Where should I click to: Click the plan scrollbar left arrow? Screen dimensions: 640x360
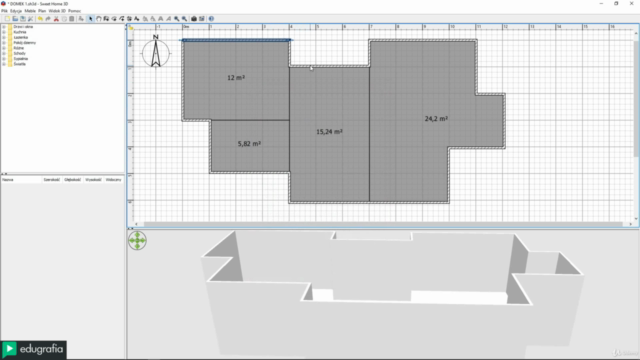136,224
